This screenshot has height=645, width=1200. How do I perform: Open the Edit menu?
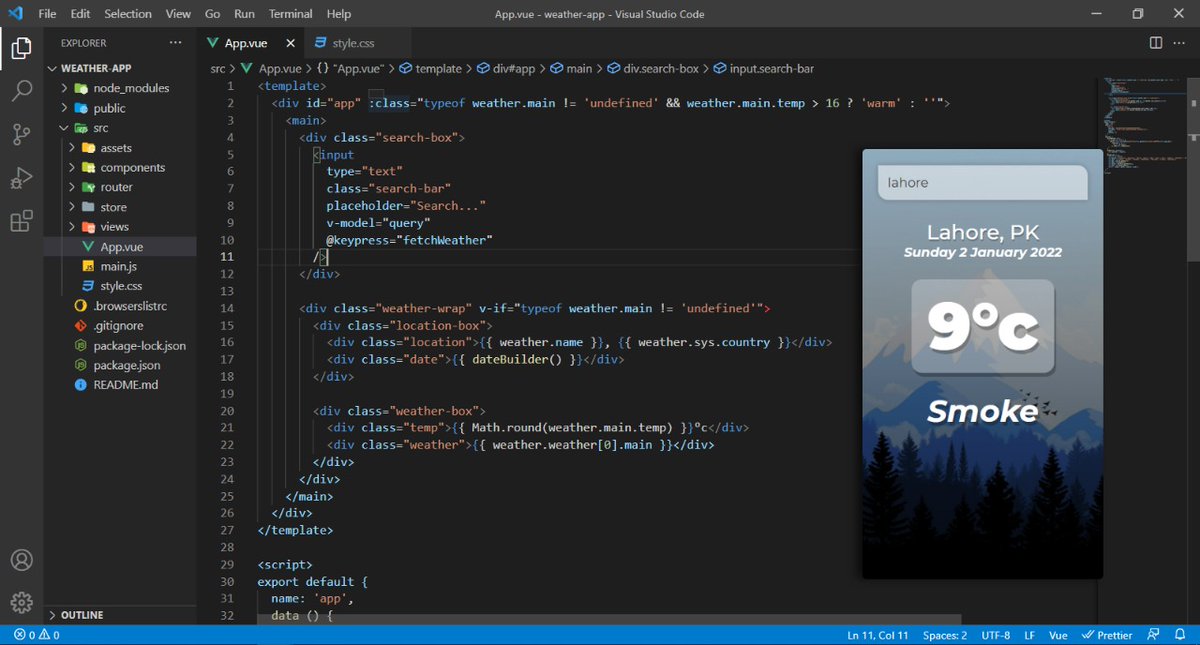pyautogui.click(x=81, y=14)
